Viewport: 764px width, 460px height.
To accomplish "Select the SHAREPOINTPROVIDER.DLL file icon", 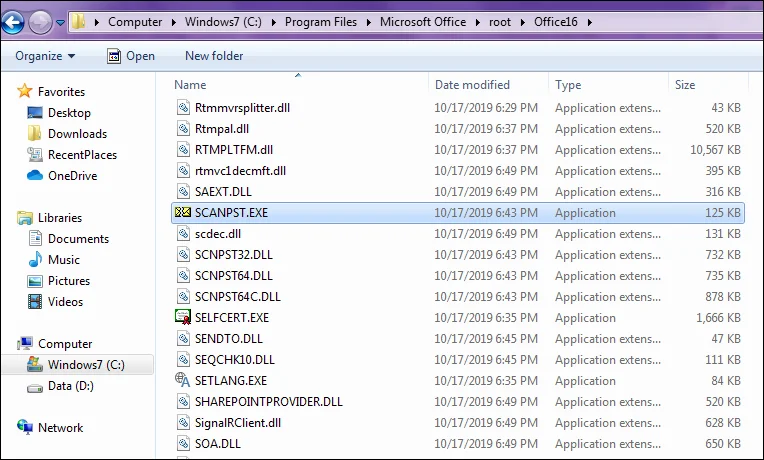I will pos(183,402).
